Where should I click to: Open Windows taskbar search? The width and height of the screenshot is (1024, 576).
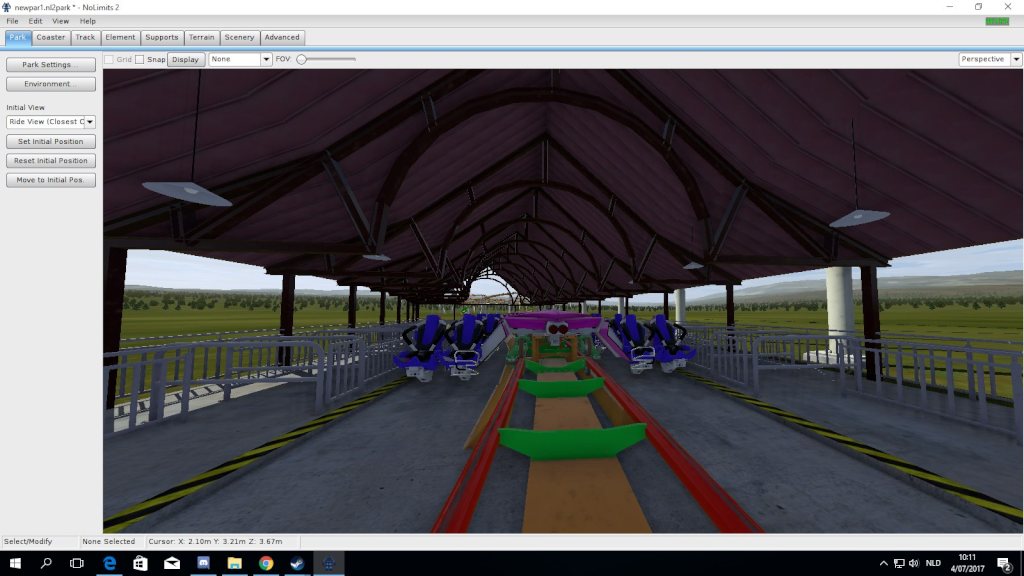(x=46, y=563)
